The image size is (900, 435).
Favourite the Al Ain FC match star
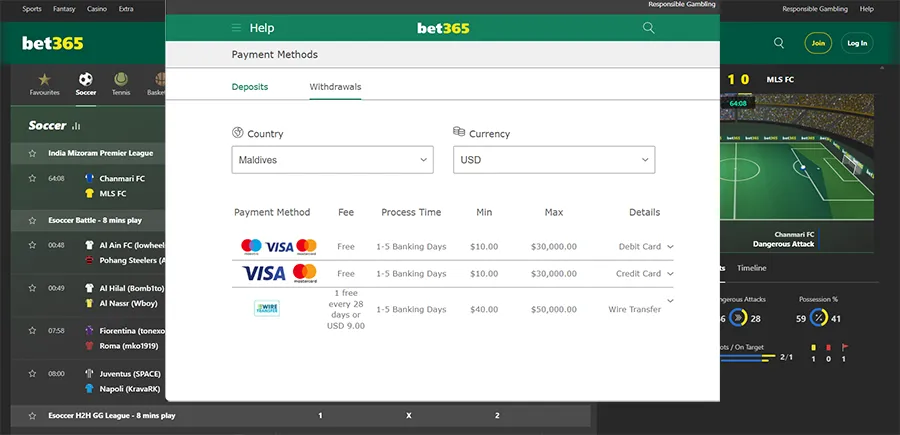(33, 245)
